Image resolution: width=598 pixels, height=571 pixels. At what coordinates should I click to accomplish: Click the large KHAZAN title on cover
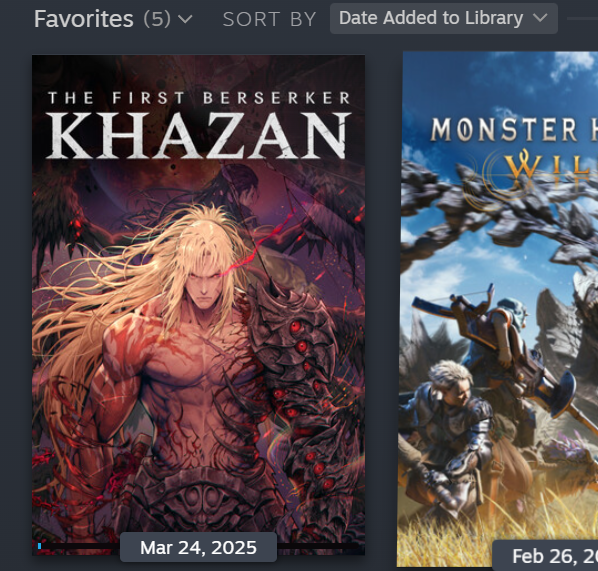tap(198, 135)
